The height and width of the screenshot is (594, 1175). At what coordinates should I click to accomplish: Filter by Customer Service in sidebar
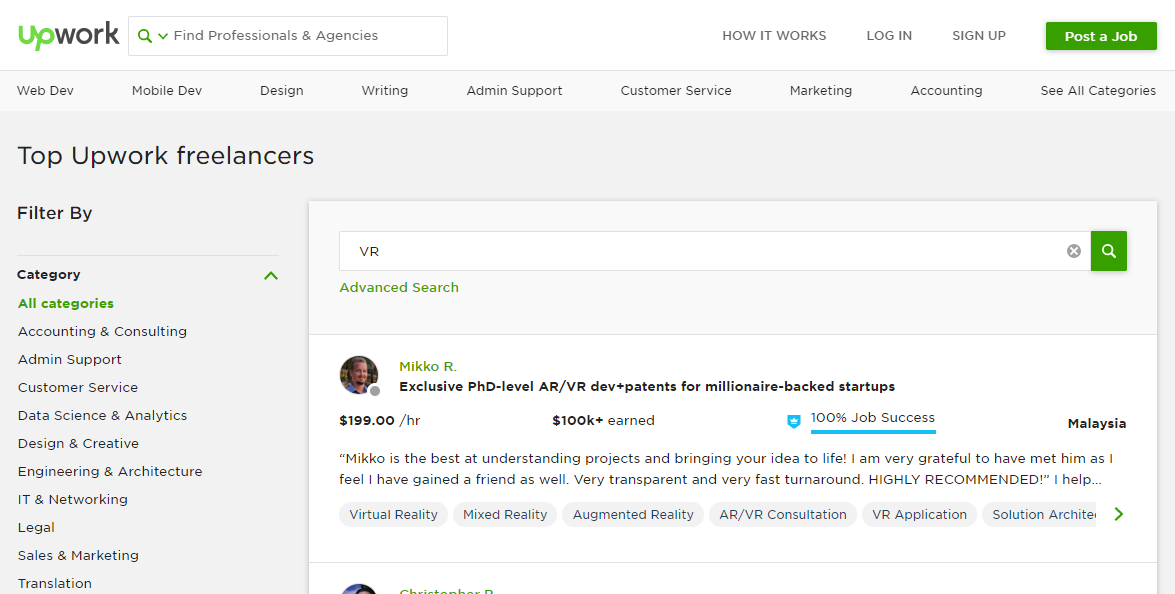pos(78,387)
